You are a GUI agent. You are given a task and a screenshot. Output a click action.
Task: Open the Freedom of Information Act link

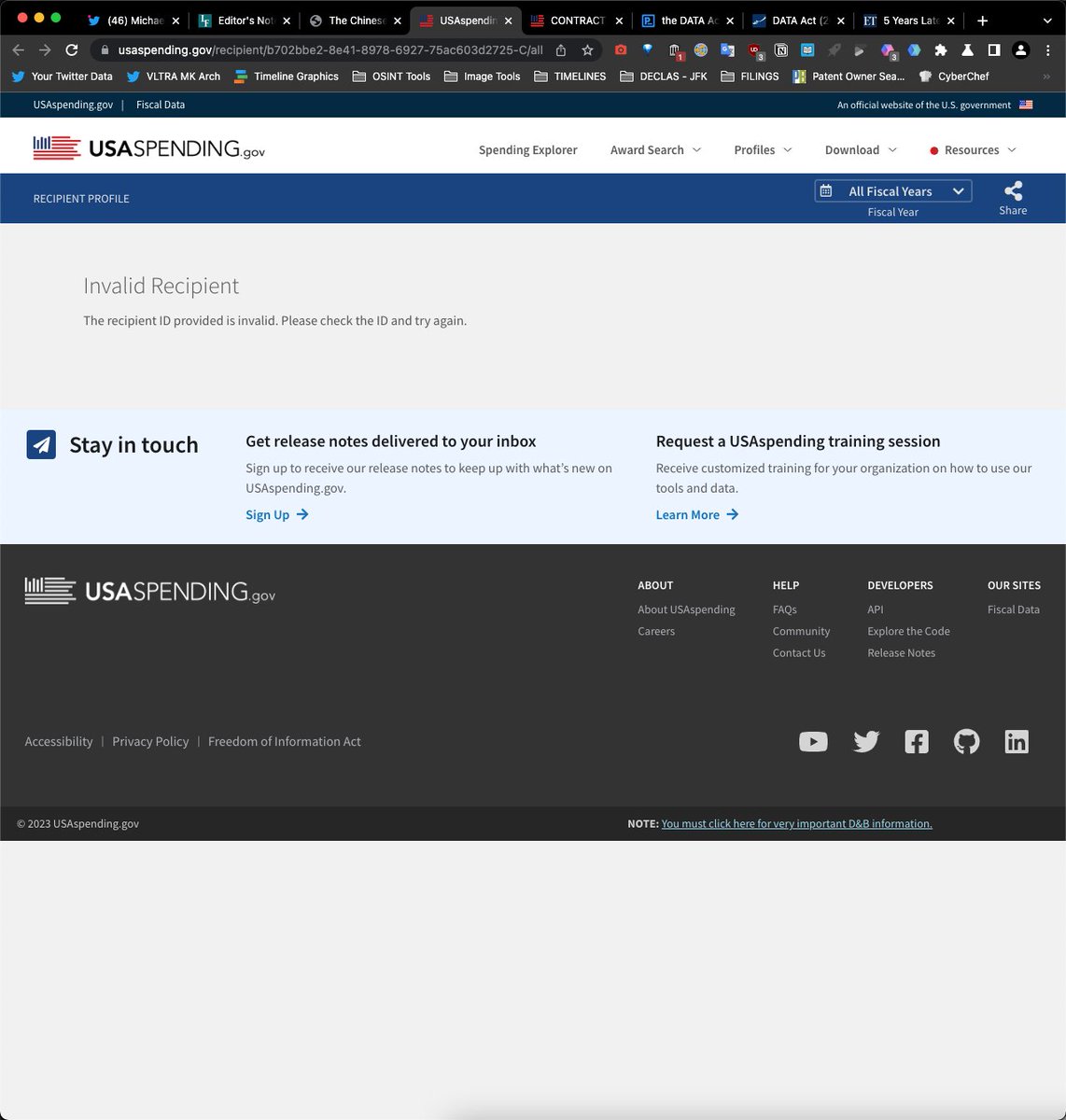tap(284, 742)
